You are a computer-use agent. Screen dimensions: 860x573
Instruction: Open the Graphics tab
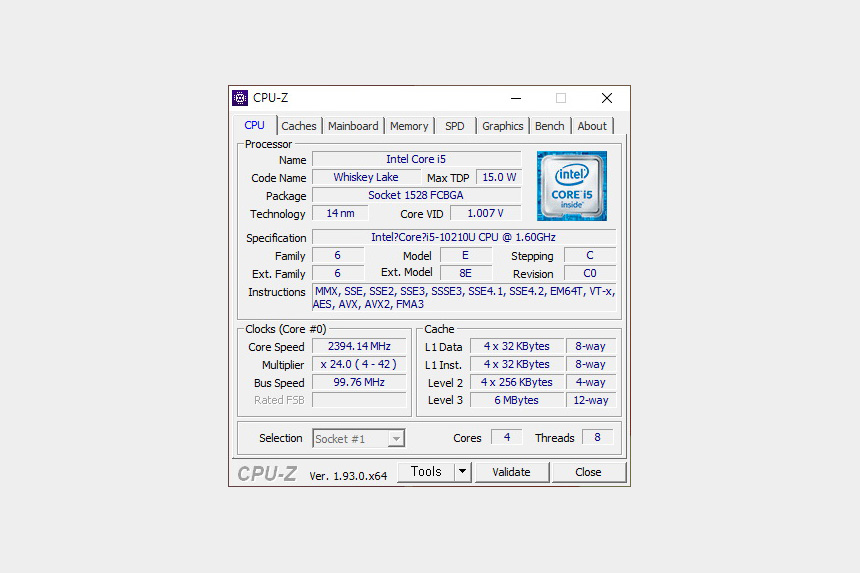pyautogui.click(x=502, y=126)
